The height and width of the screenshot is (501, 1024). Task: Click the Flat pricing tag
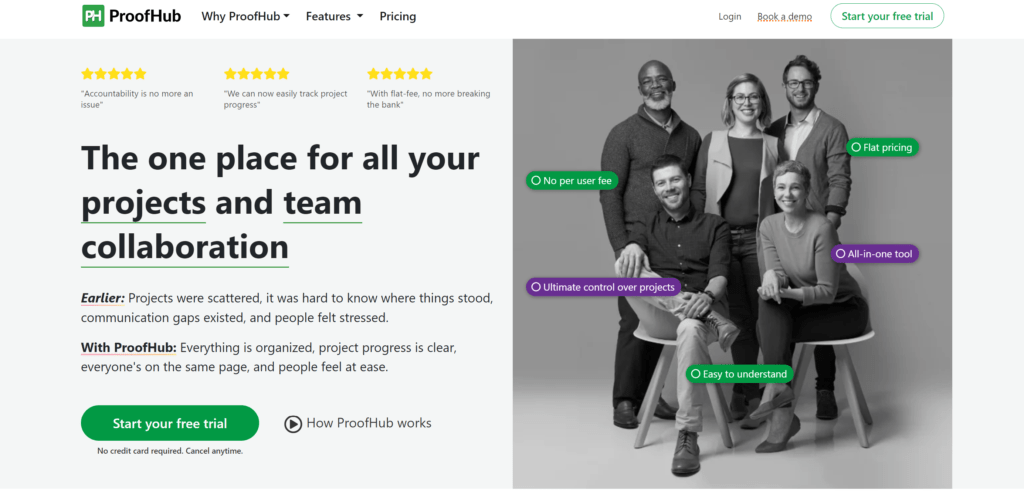point(882,148)
